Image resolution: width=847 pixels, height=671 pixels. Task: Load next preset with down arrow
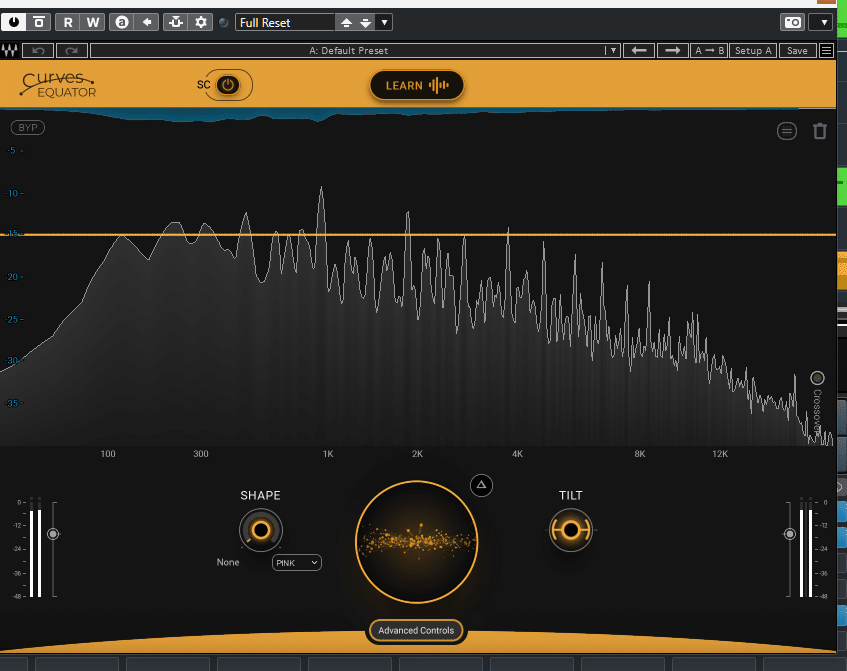[x=366, y=23]
